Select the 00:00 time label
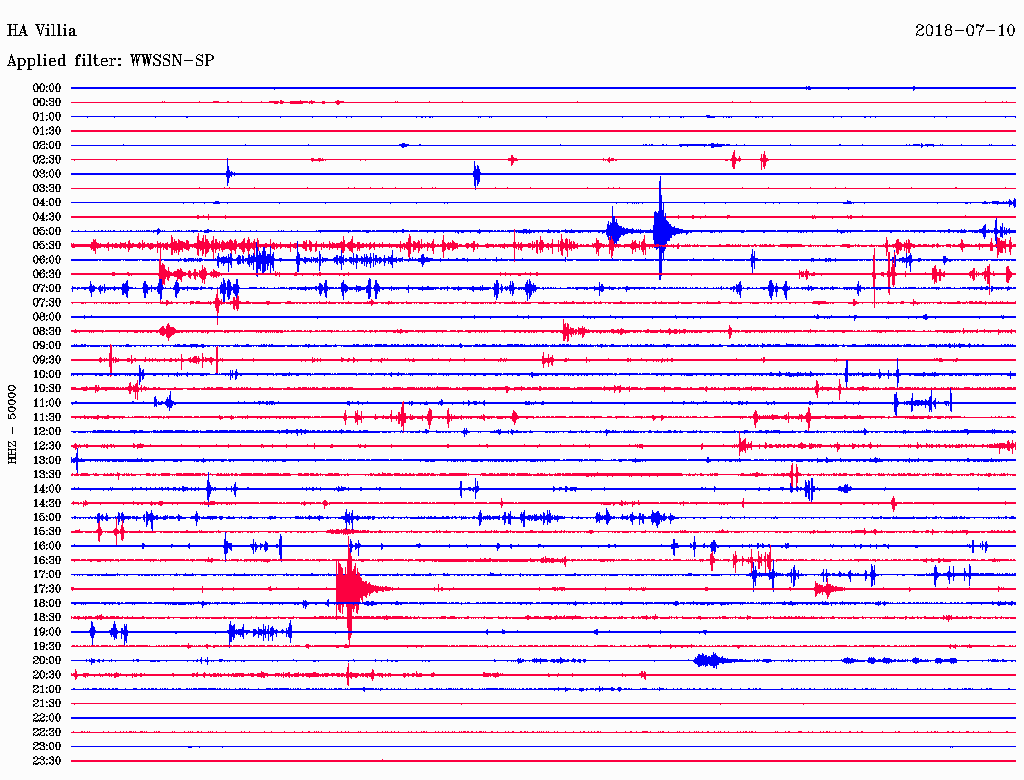Image resolution: width=1024 pixels, height=780 pixels. coord(47,88)
